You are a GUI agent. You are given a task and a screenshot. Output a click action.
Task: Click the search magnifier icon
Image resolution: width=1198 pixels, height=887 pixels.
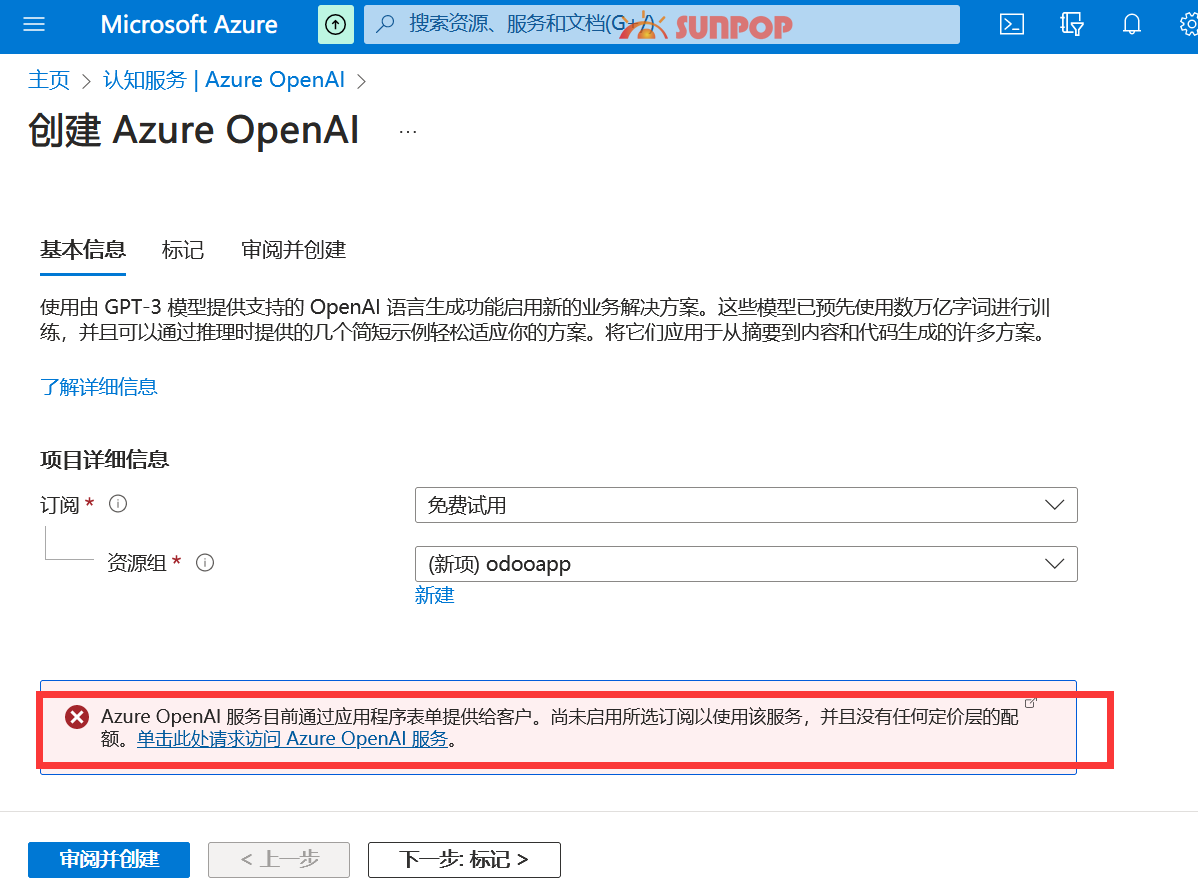pos(386,24)
